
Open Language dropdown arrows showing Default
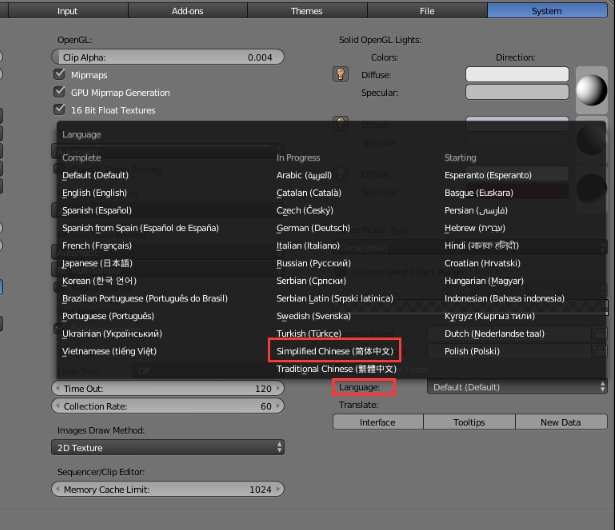coord(602,387)
